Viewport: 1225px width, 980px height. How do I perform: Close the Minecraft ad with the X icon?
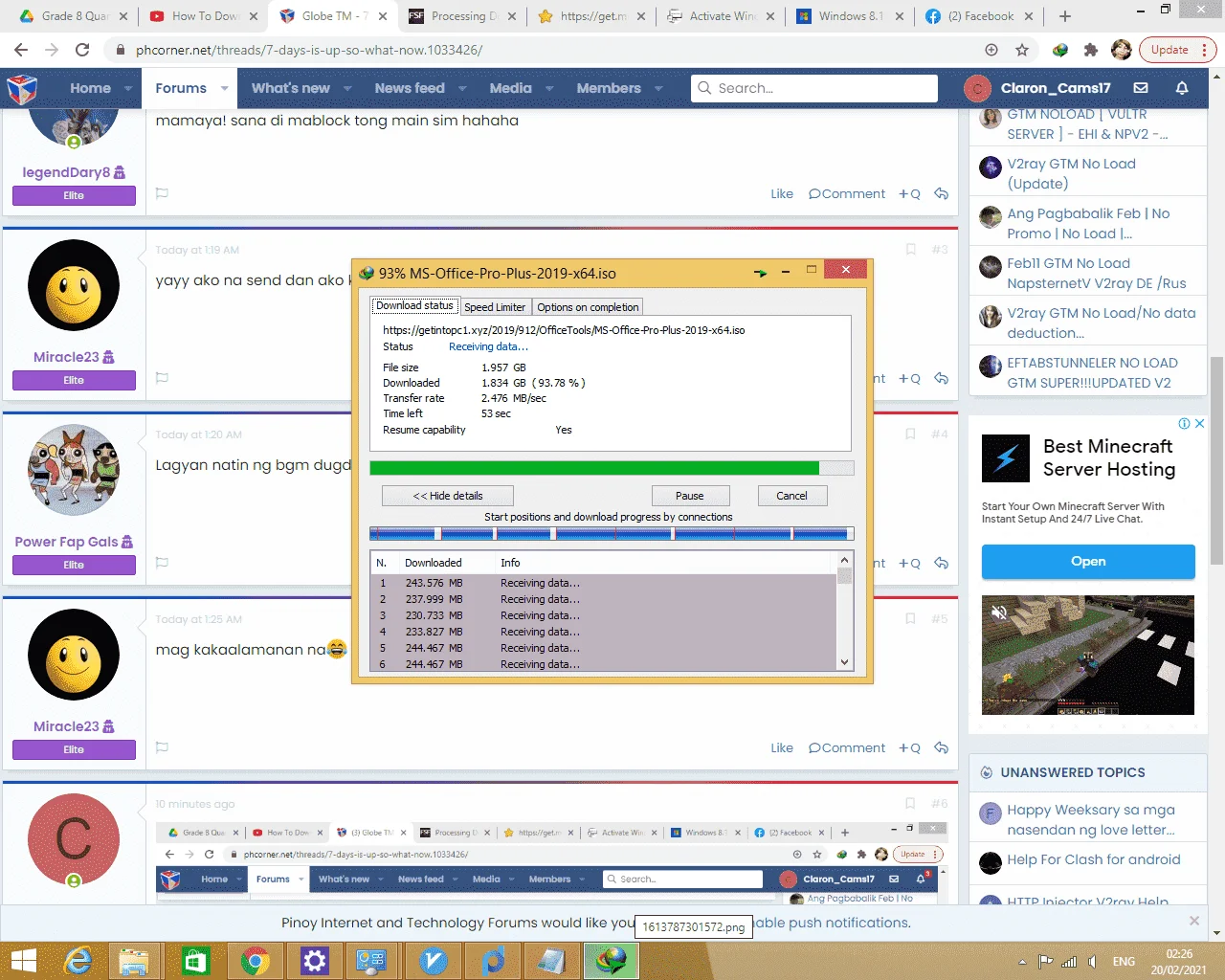point(1199,423)
